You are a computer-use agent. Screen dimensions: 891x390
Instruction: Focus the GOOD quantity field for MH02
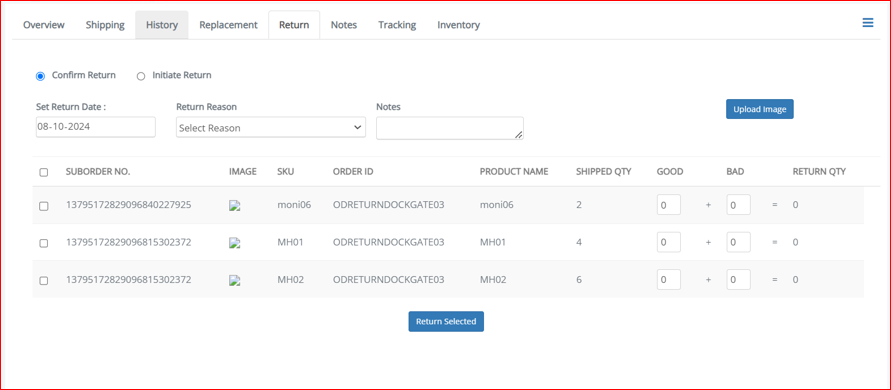click(x=669, y=280)
